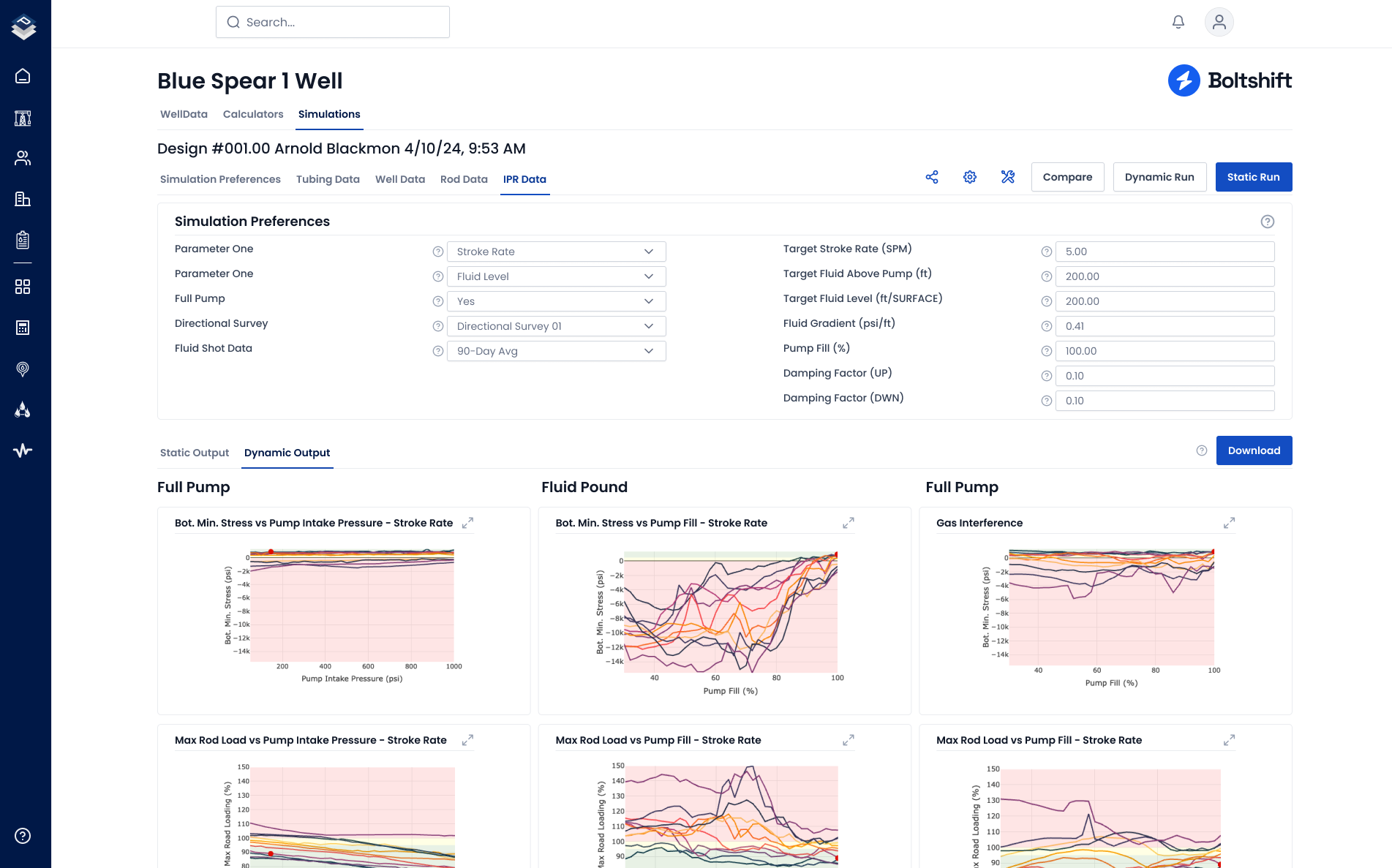The width and height of the screenshot is (1392, 868).
Task: Open the Full Pump Yes dropdown
Action: click(x=556, y=301)
